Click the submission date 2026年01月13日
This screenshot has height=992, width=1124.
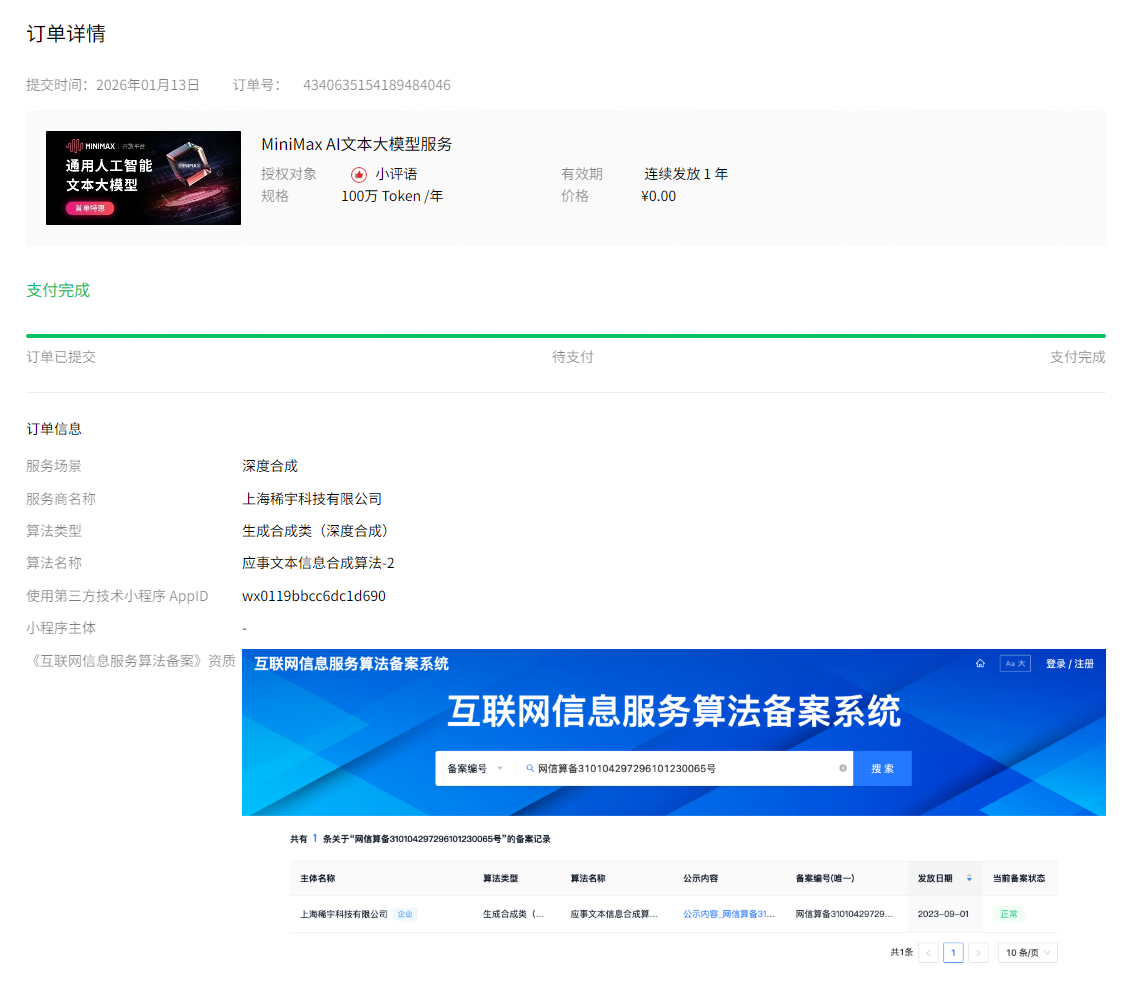point(148,85)
